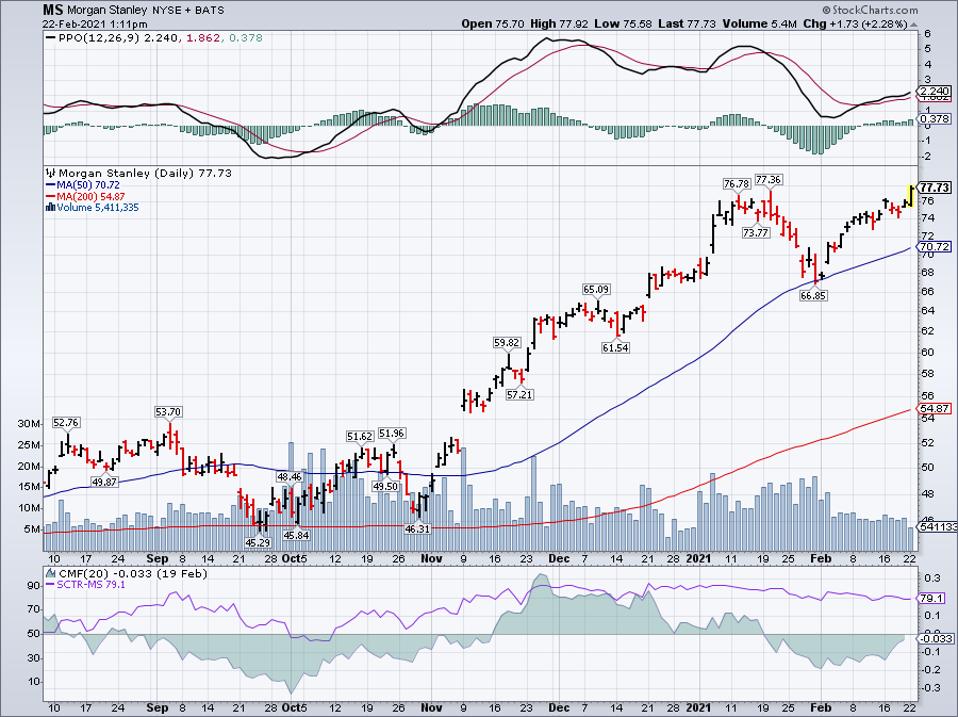Click the 57.21 low price label

click(x=519, y=395)
